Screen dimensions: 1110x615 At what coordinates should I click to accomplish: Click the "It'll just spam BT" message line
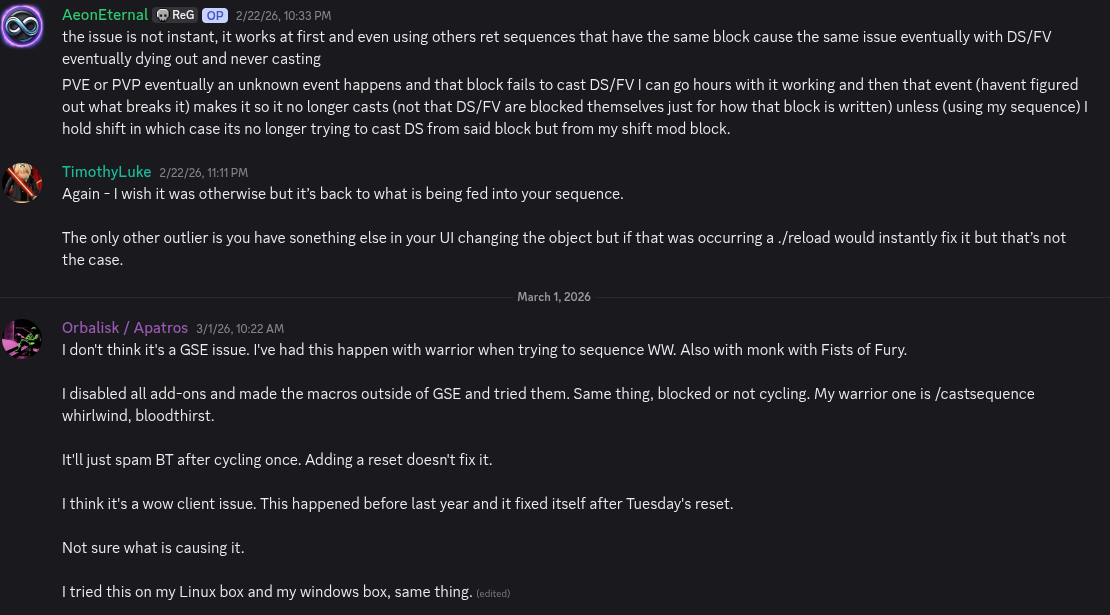(277, 460)
